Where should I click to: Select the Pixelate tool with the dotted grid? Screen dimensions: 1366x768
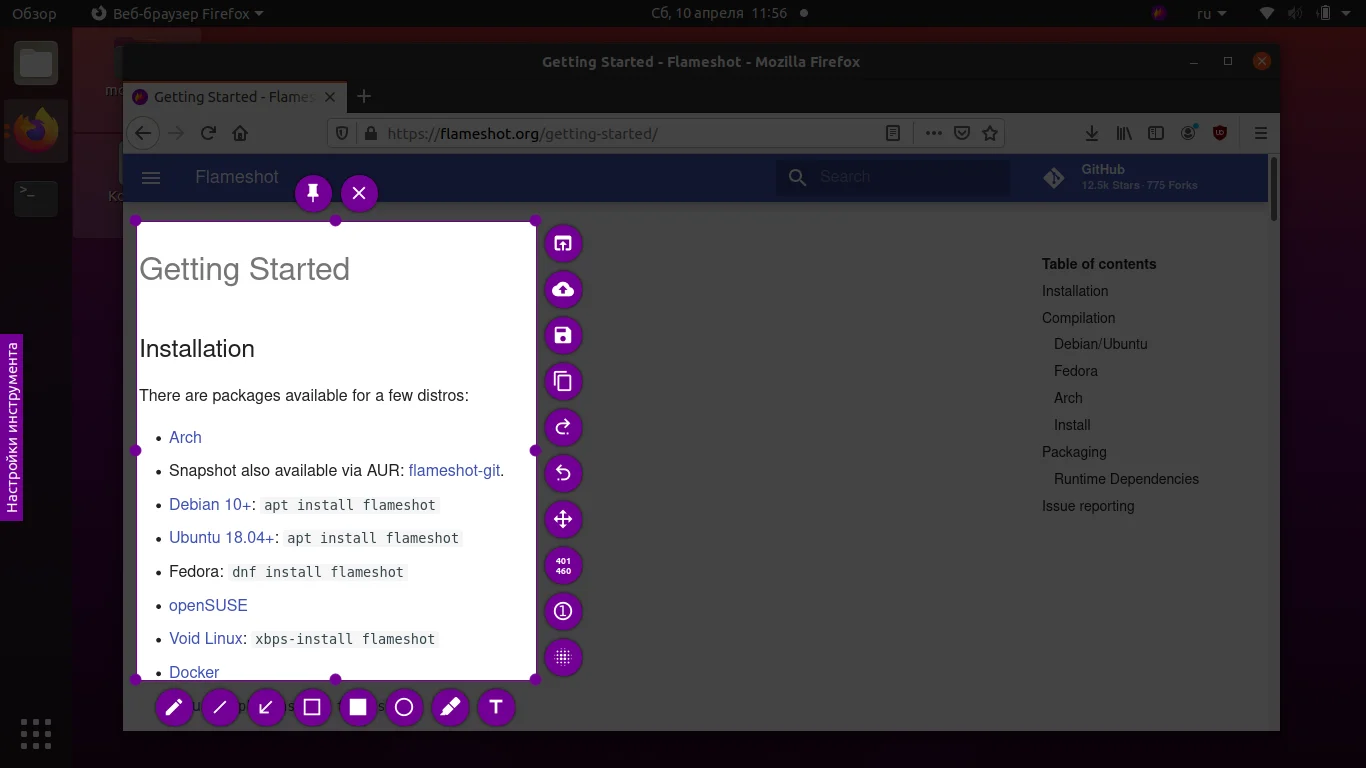tap(563, 658)
